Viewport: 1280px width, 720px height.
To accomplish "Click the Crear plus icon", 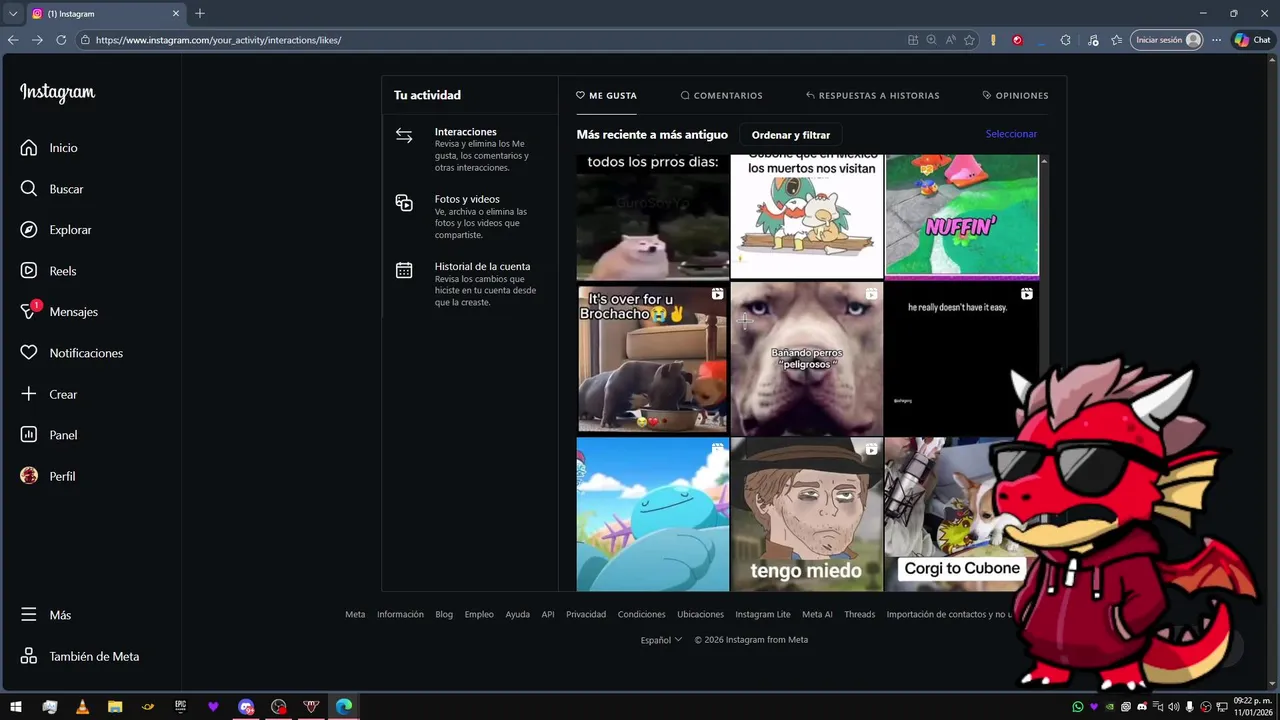I will pyautogui.click(x=29, y=394).
